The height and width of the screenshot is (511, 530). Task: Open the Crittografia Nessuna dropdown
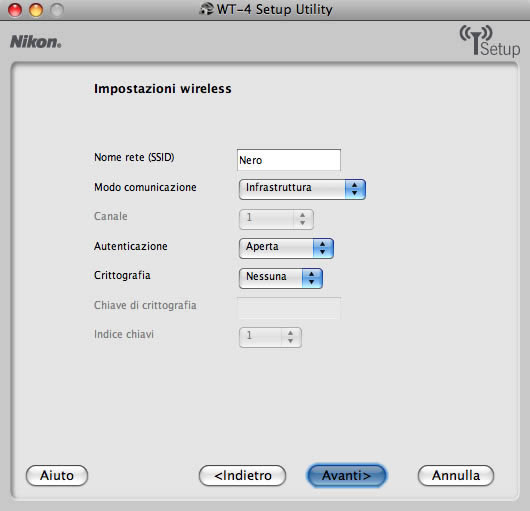281,278
